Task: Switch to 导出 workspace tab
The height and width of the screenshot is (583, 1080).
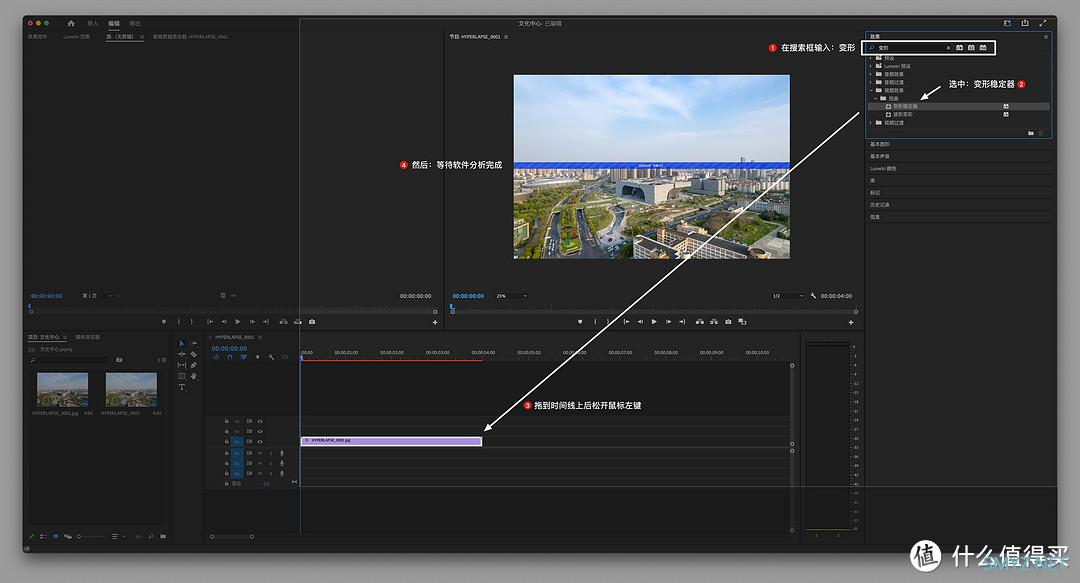Action: pos(135,23)
